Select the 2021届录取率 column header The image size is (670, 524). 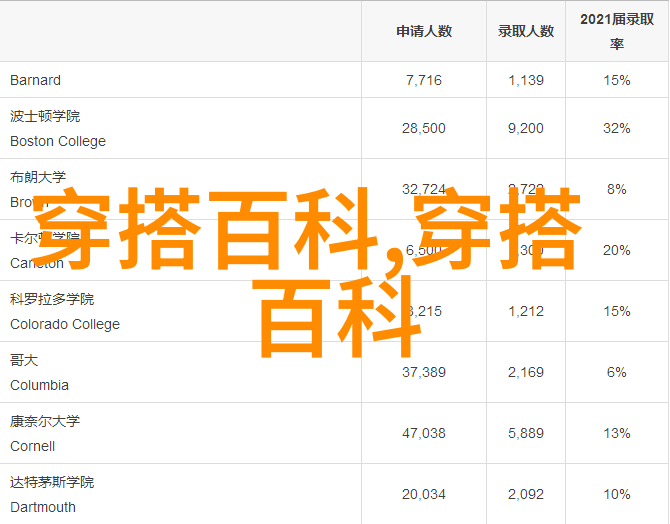tap(616, 31)
